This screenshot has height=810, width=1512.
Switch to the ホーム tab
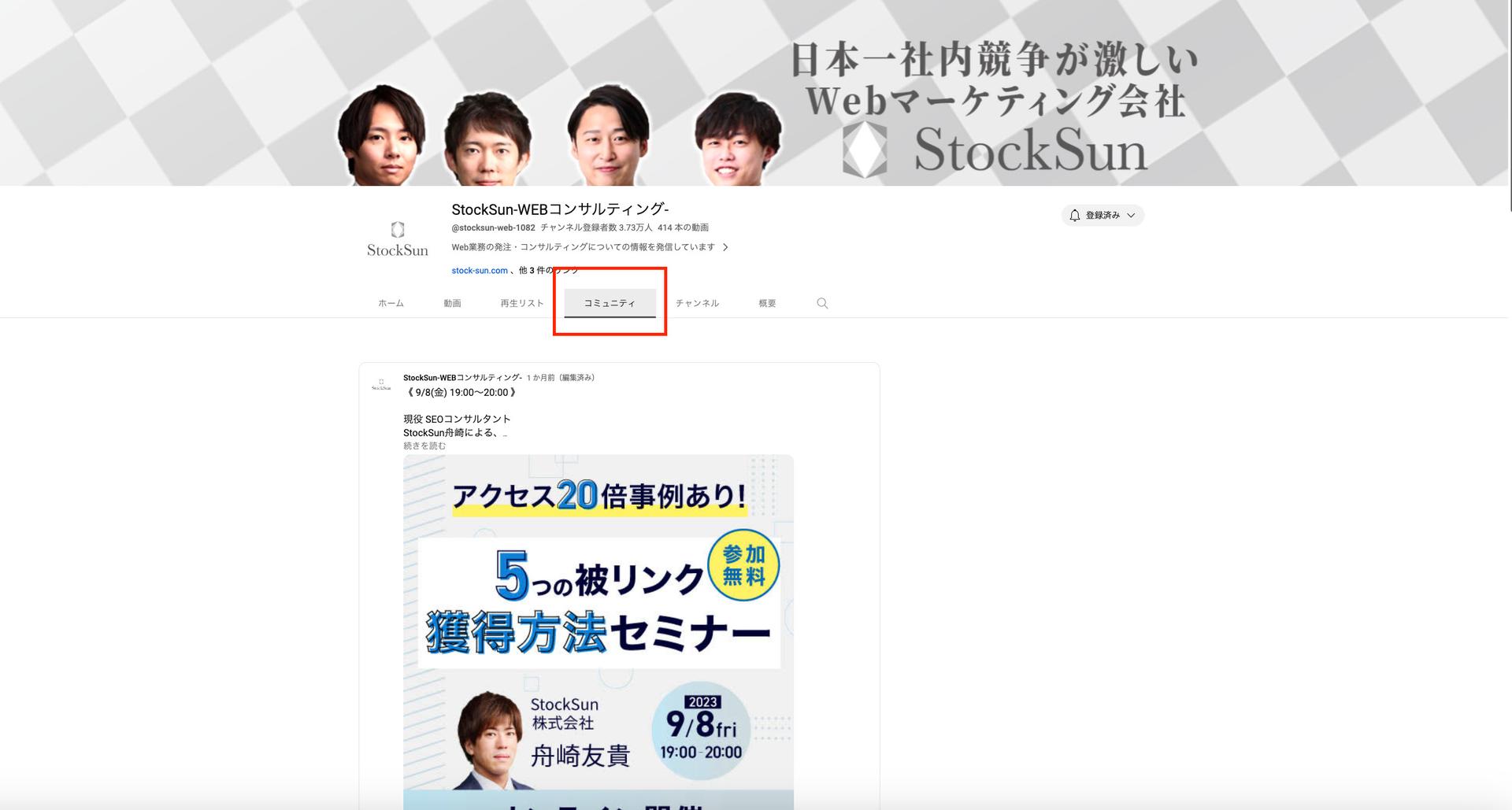pos(390,302)
